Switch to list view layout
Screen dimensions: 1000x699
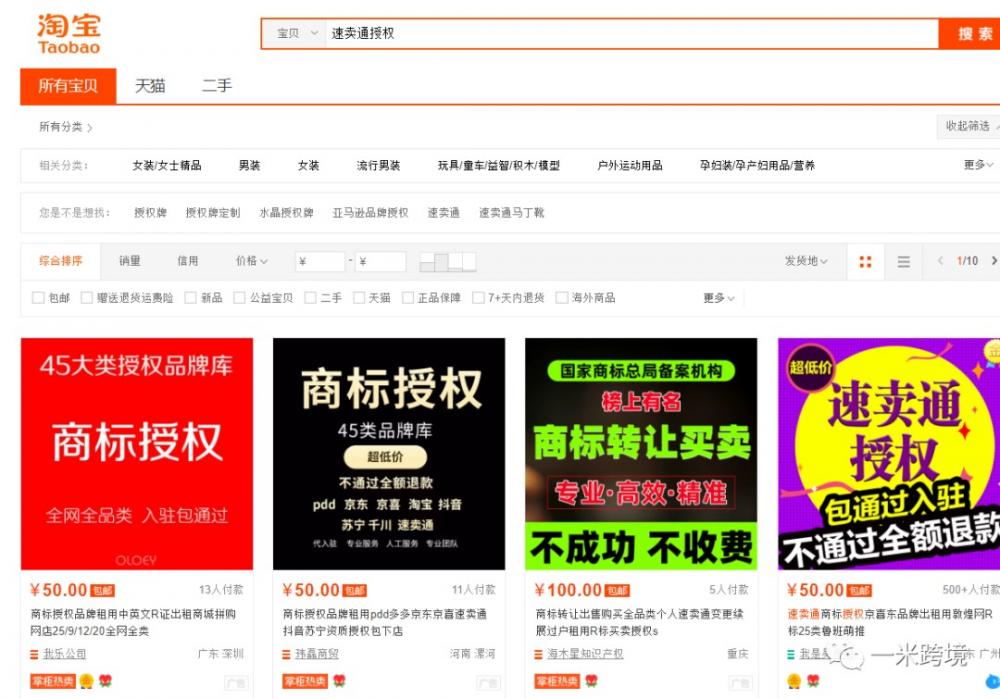(x=904, y=262)
